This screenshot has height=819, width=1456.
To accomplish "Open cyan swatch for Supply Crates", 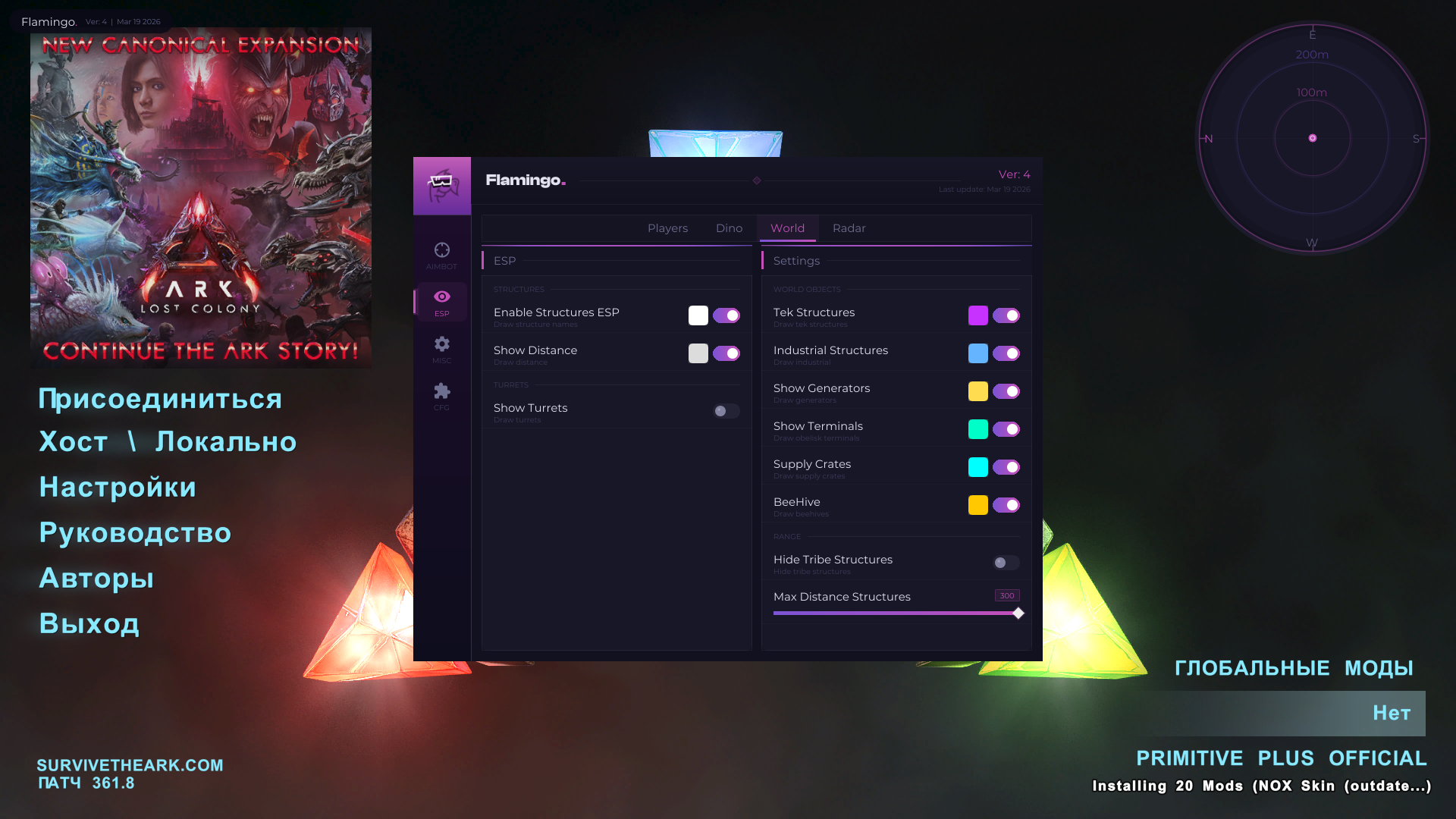I will (x=977, y=467).
